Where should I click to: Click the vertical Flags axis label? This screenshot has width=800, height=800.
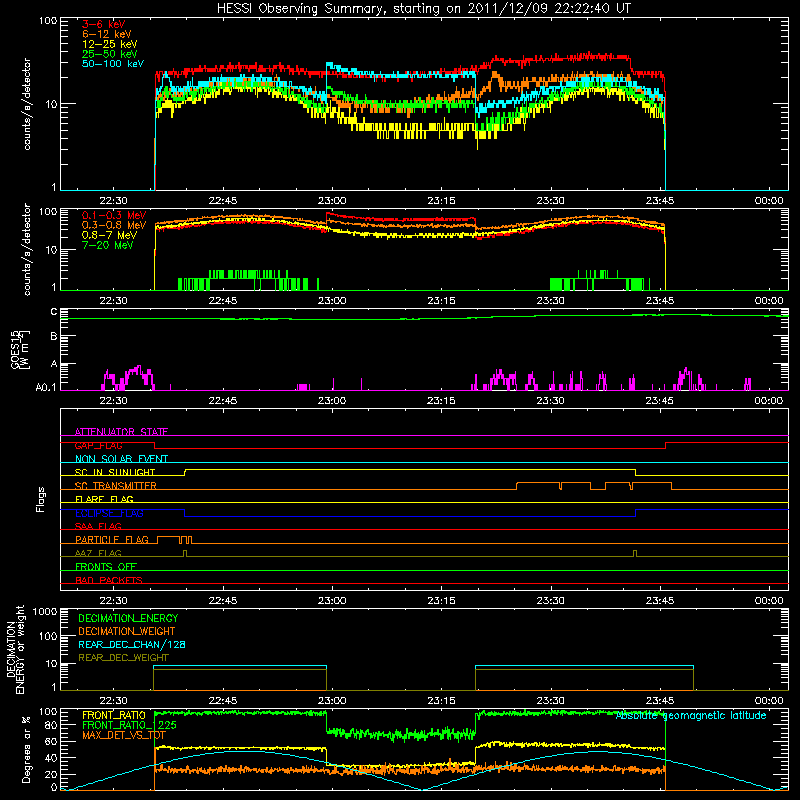[x=41, y=499]
